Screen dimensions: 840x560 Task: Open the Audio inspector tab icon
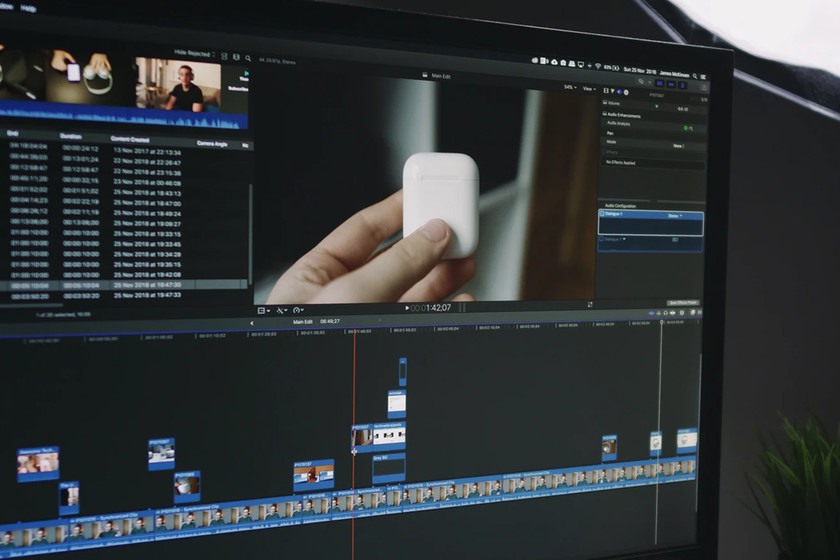620,92
